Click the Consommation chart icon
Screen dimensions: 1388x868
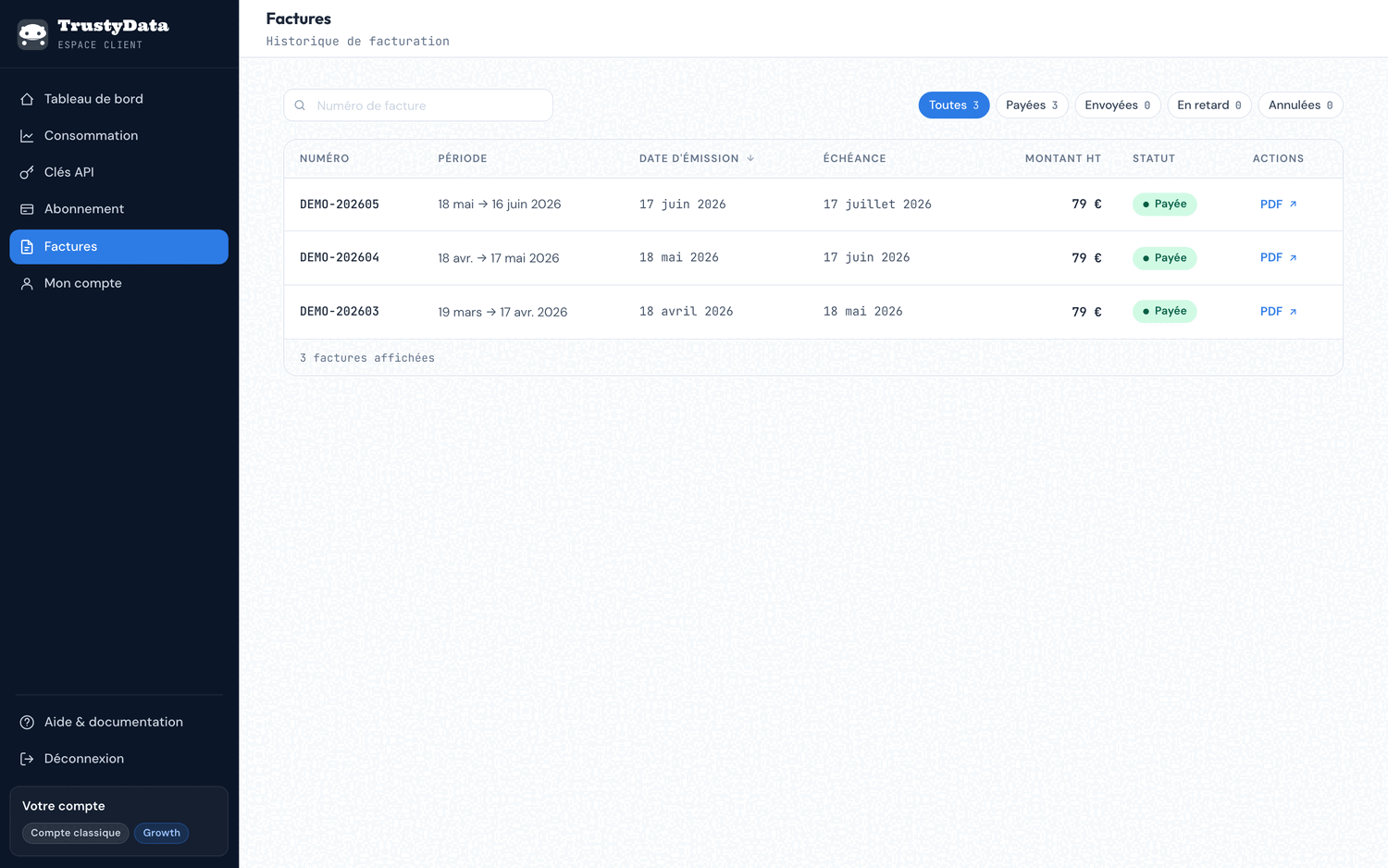coord(27,136)
